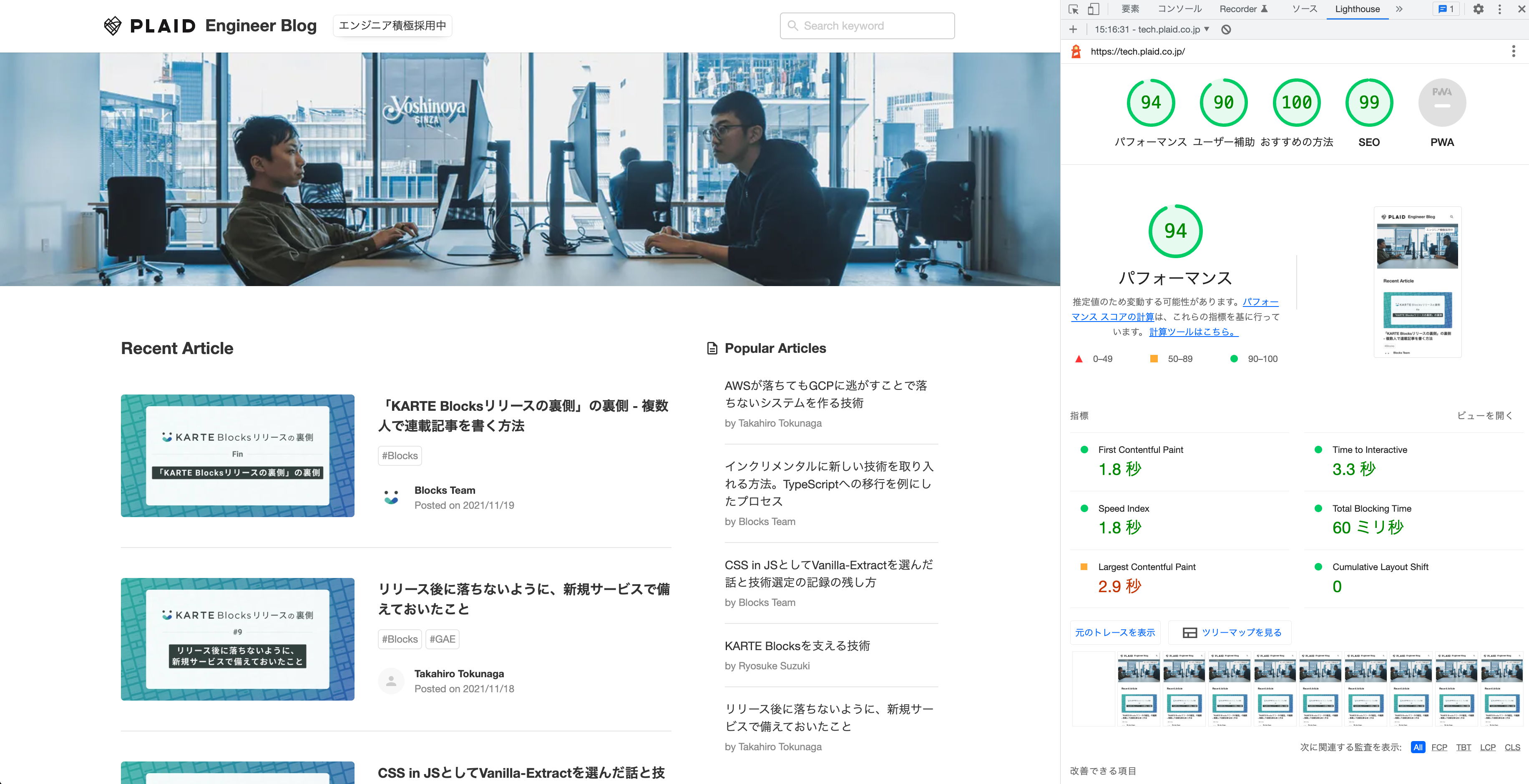Screen dimensions: 1529x784
Task: Expand the metrics view toggle
Action: coord(1484,415)
